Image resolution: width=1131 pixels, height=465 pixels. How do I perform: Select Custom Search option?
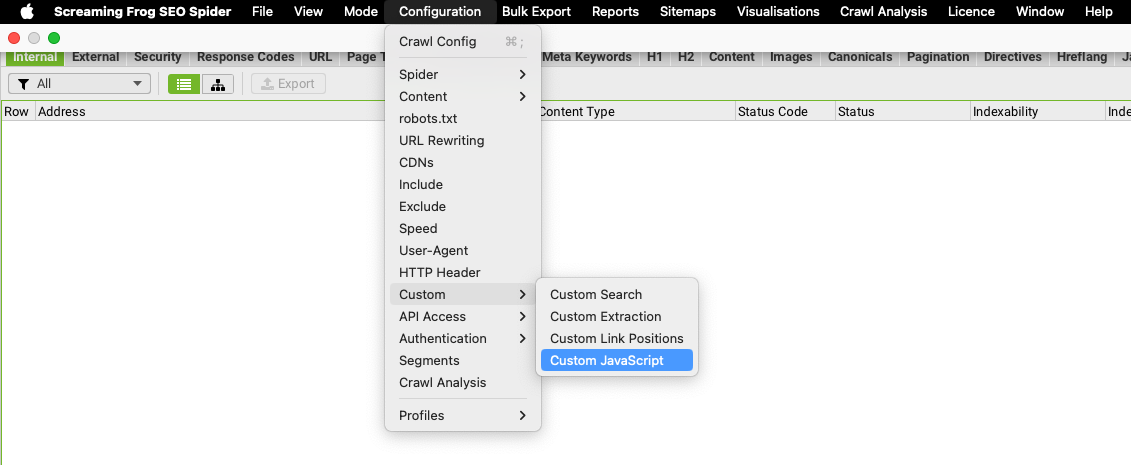point(617,294)
